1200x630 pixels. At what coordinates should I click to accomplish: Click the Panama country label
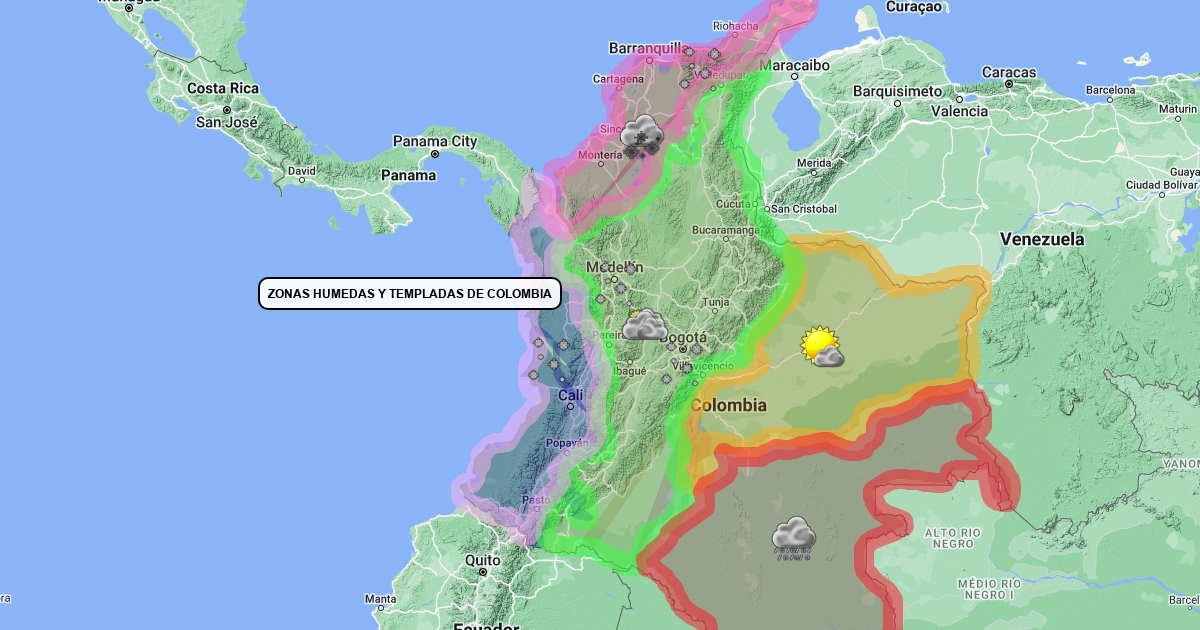pyautogui.click(x=408, y=175)
